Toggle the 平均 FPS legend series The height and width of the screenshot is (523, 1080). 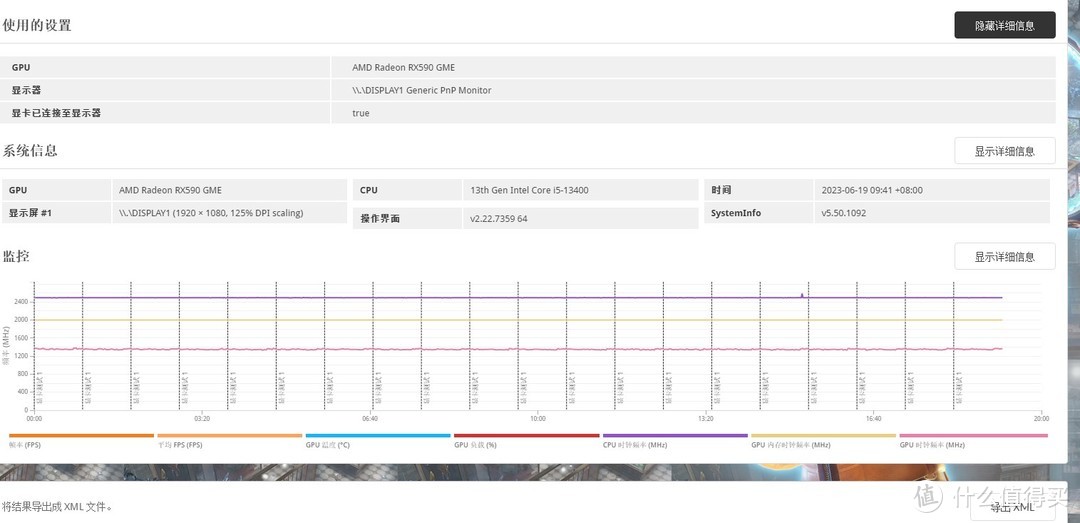[x=229, y=436]
